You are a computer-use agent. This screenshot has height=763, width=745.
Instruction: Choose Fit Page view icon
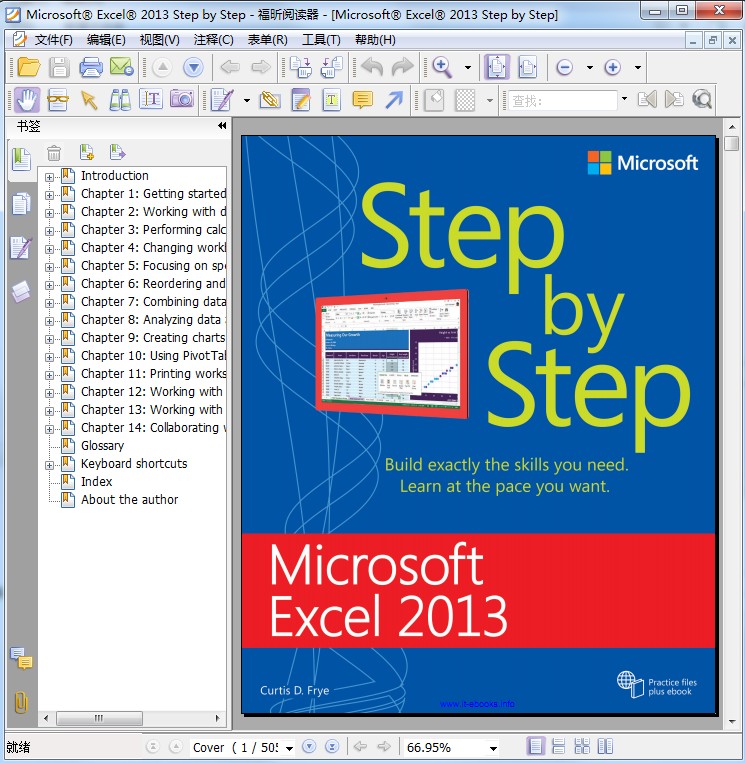(497, 67)
